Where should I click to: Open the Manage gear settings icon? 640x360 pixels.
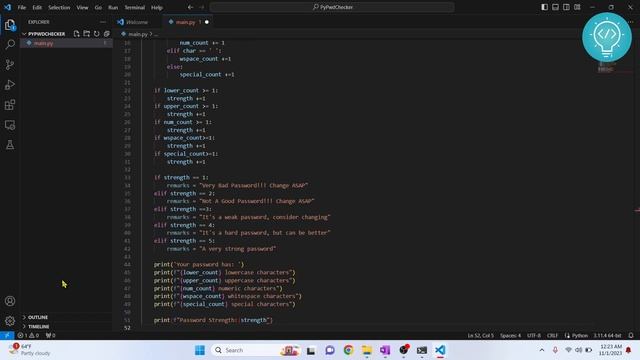tap(10, 321)
